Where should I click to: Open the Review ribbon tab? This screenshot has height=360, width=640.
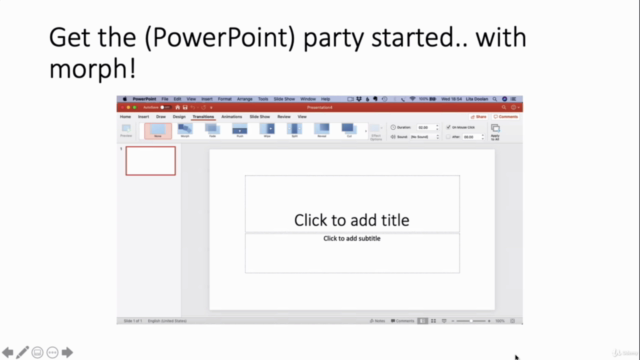[x=284, y=117]
